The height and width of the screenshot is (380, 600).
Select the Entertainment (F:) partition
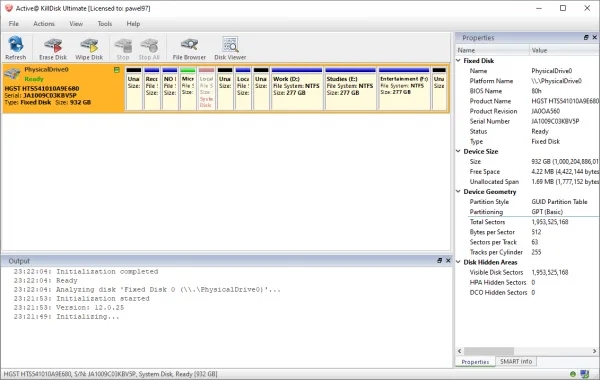[404, 89]
